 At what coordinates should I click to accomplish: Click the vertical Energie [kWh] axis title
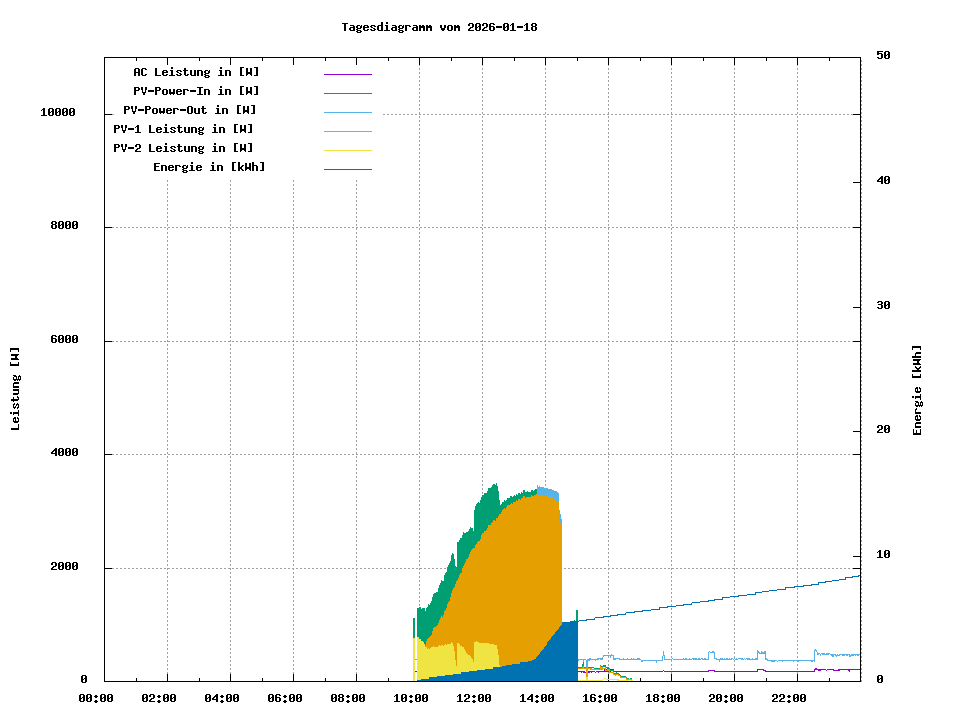click(x=917, y=390)
